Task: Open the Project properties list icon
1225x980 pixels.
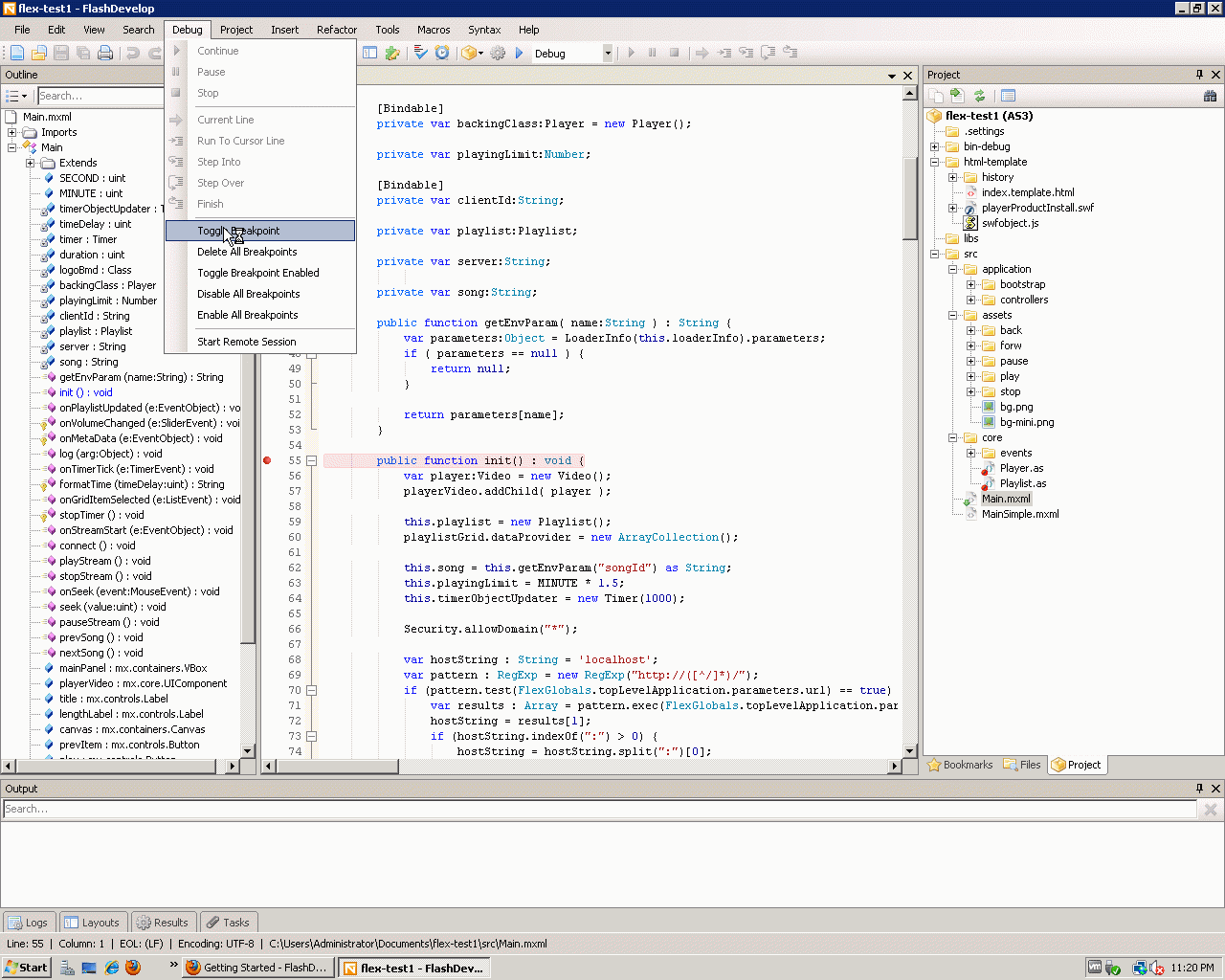Action: 1008,96
